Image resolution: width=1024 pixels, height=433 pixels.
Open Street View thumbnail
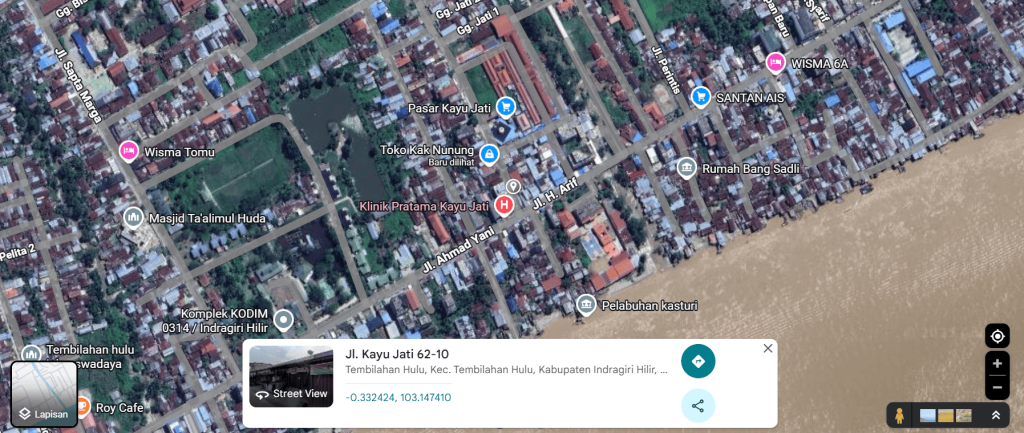[x=291, y=376]
